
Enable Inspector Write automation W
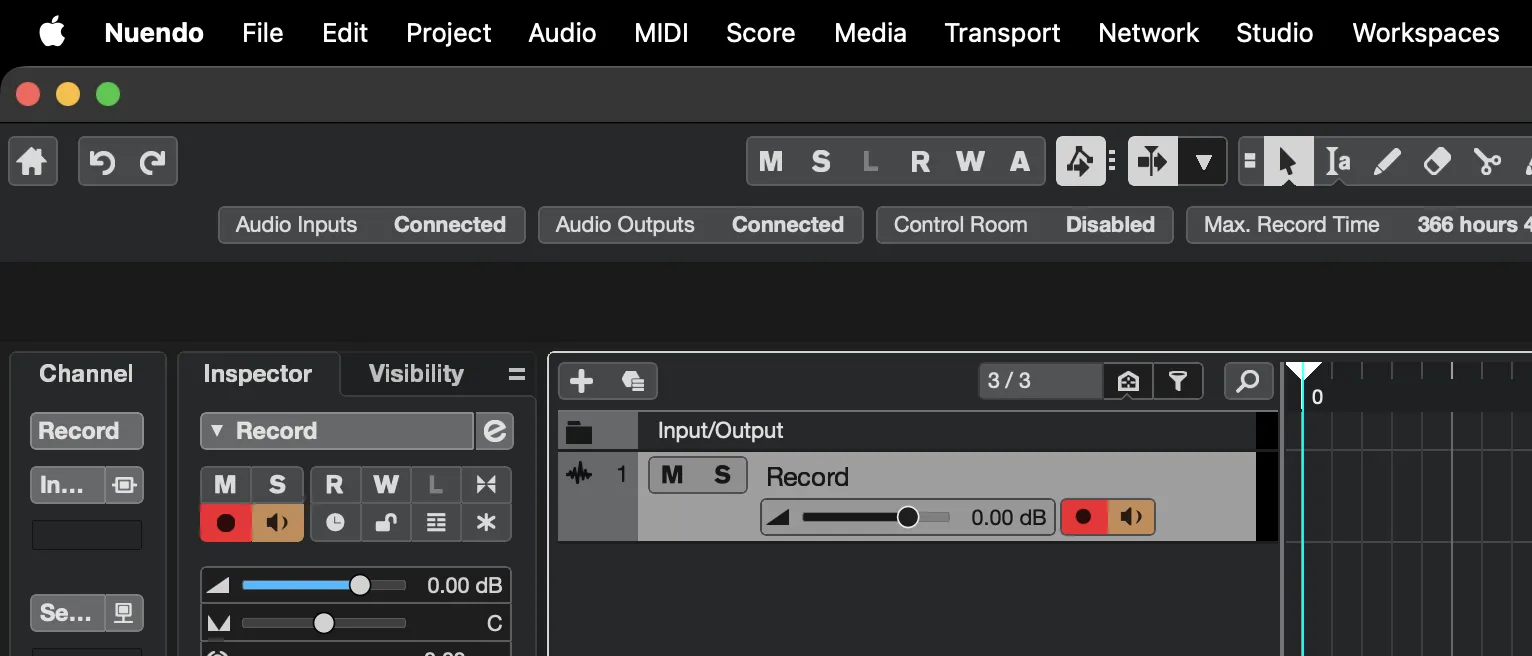point(386,485)
